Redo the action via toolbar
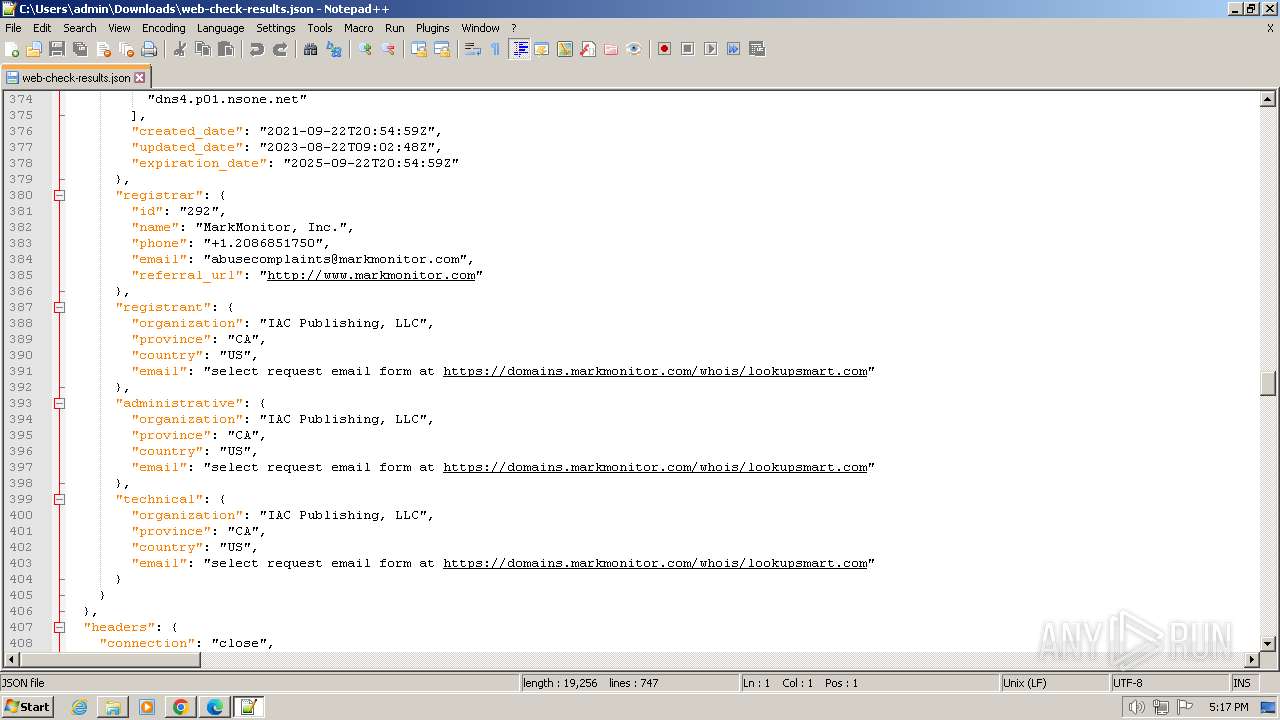Image resolution: width=1280 pixels, height=720 pixels. (x=280, y=49)
